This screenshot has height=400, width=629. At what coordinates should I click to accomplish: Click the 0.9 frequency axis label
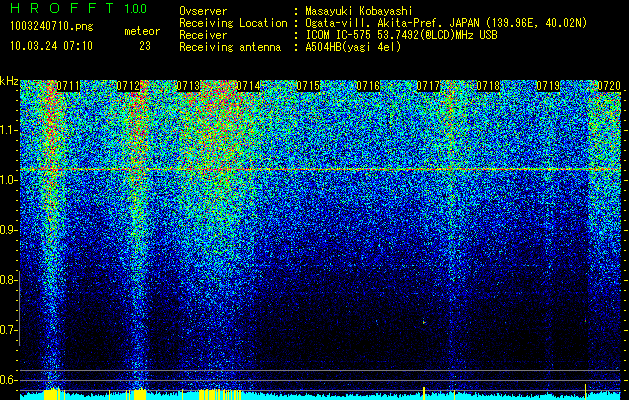[x=8, y=230]
